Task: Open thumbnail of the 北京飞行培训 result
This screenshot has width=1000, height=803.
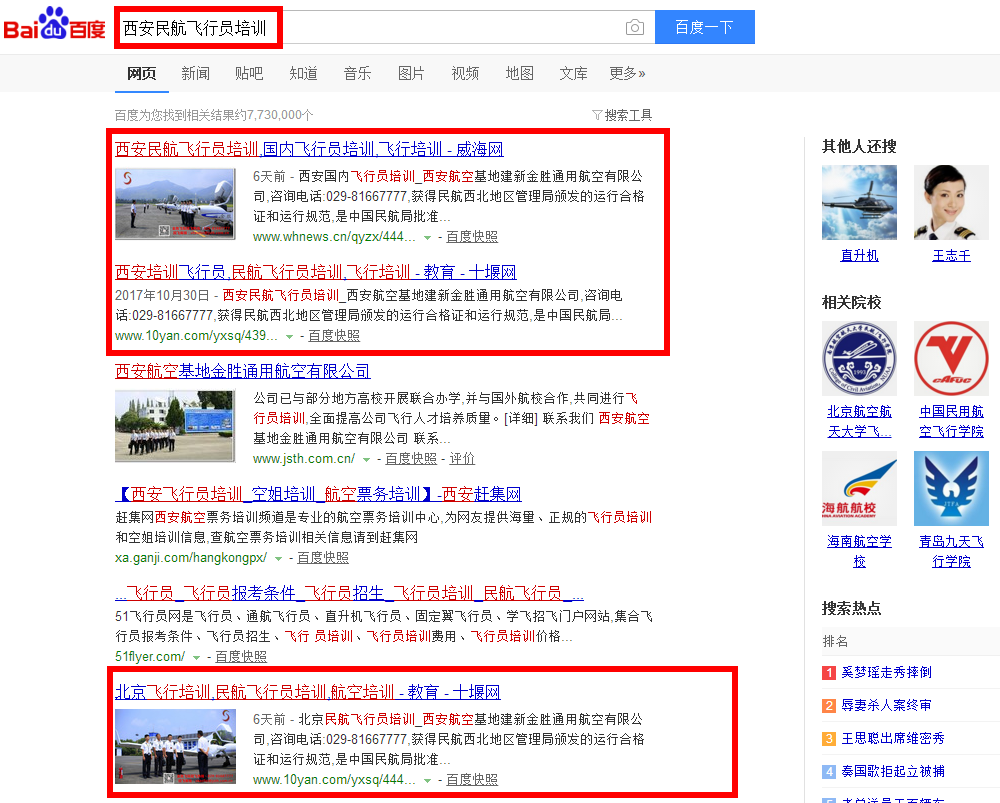Action: click(x=175, y=747)
